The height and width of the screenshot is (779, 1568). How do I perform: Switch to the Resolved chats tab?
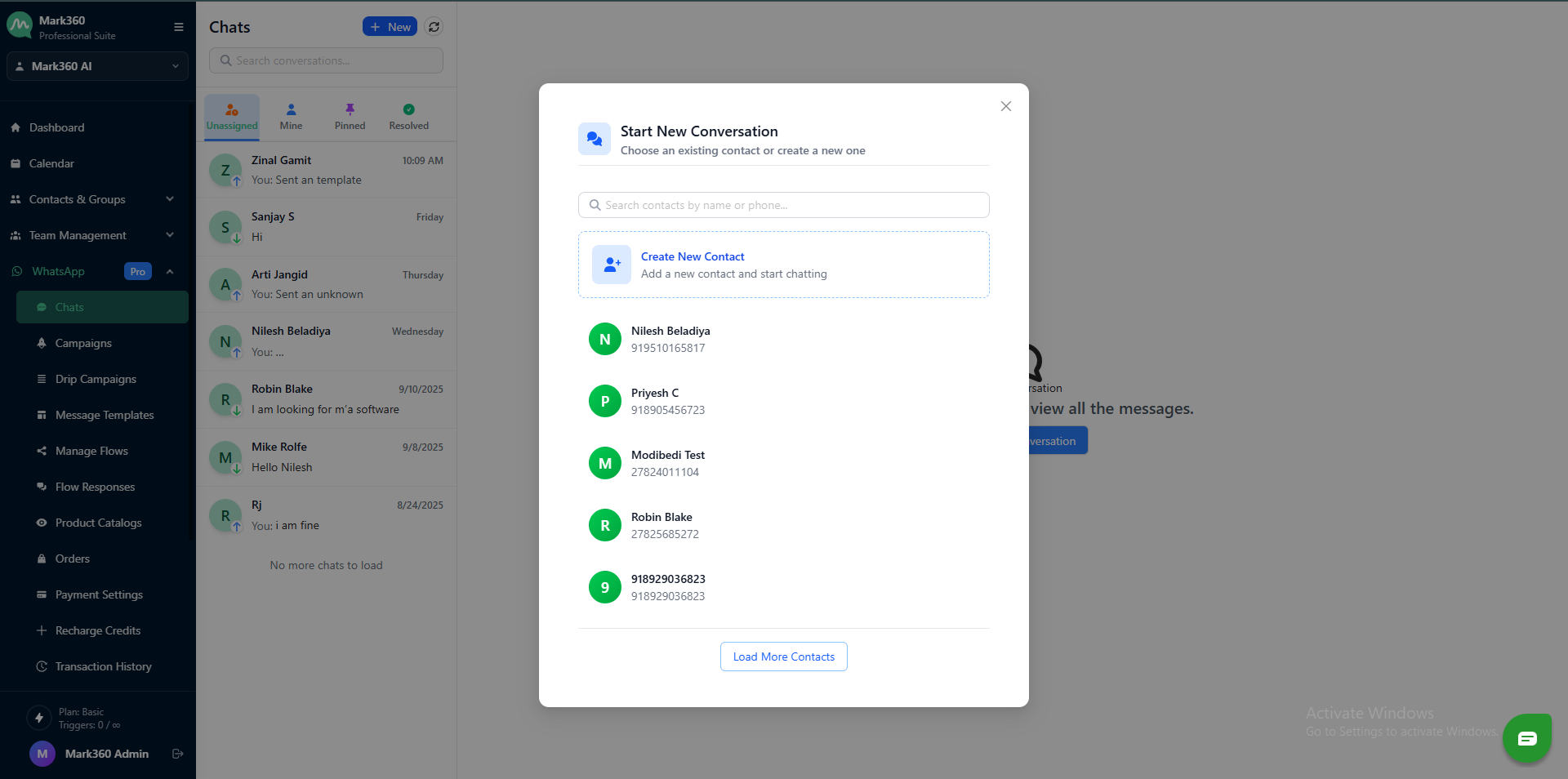(x=408, y=117)
